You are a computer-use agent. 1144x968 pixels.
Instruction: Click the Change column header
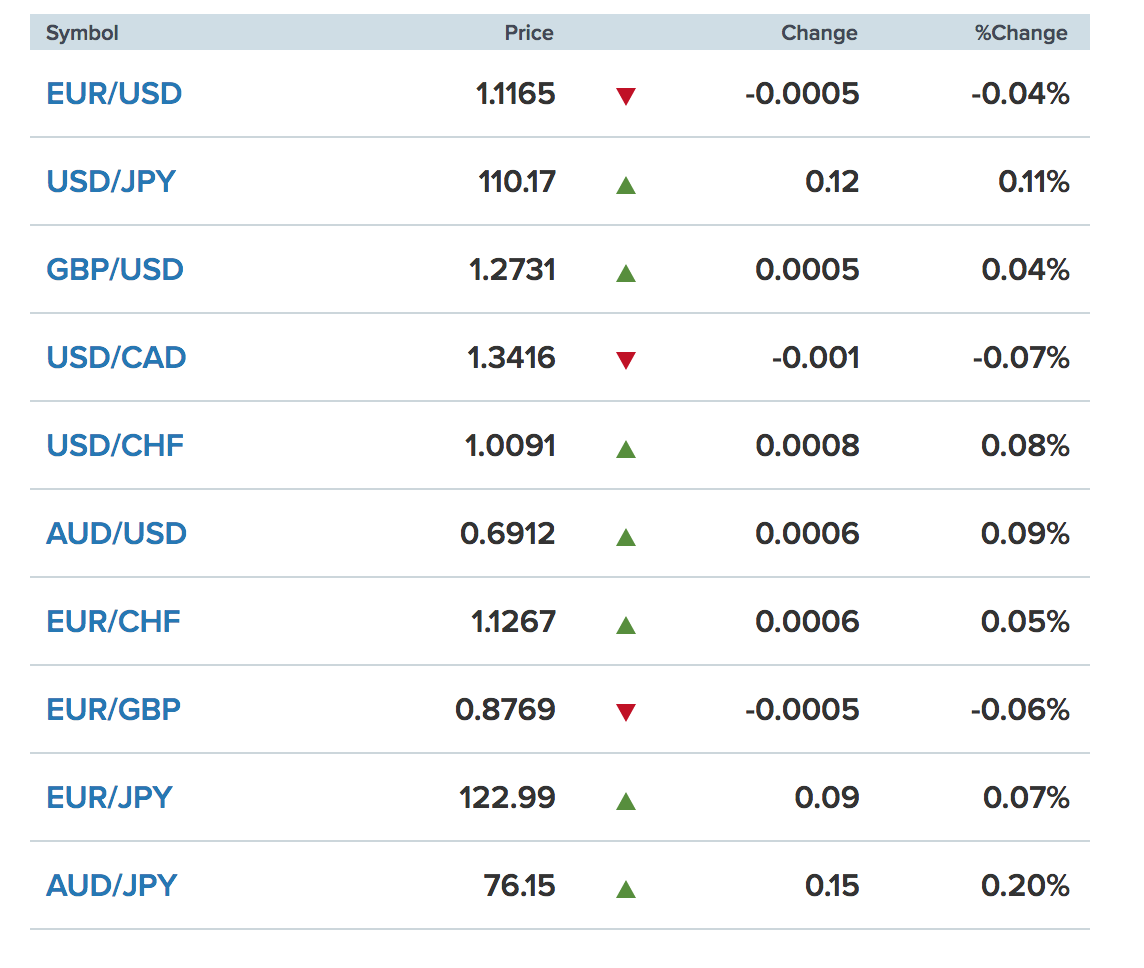click(819, 33)
